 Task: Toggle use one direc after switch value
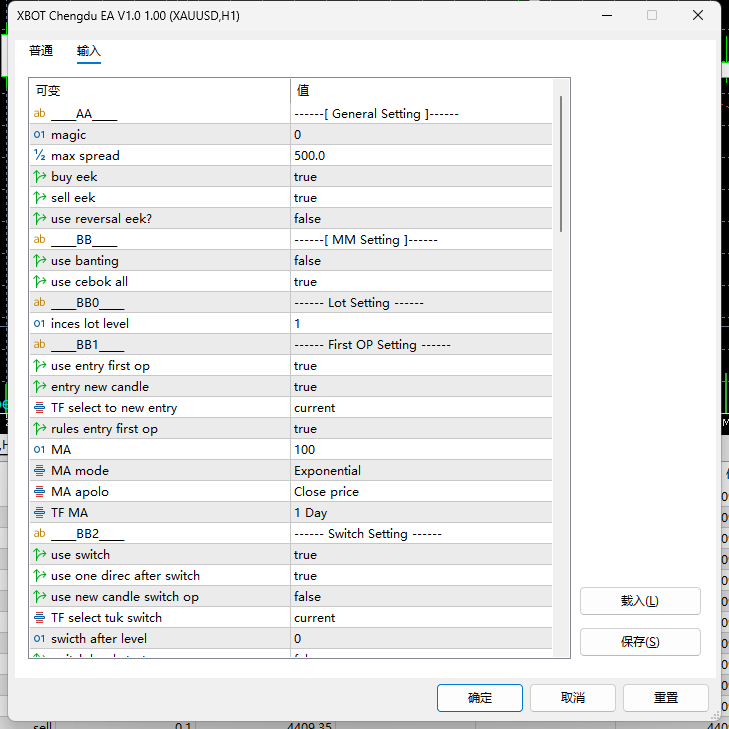[x=421, y=576]
